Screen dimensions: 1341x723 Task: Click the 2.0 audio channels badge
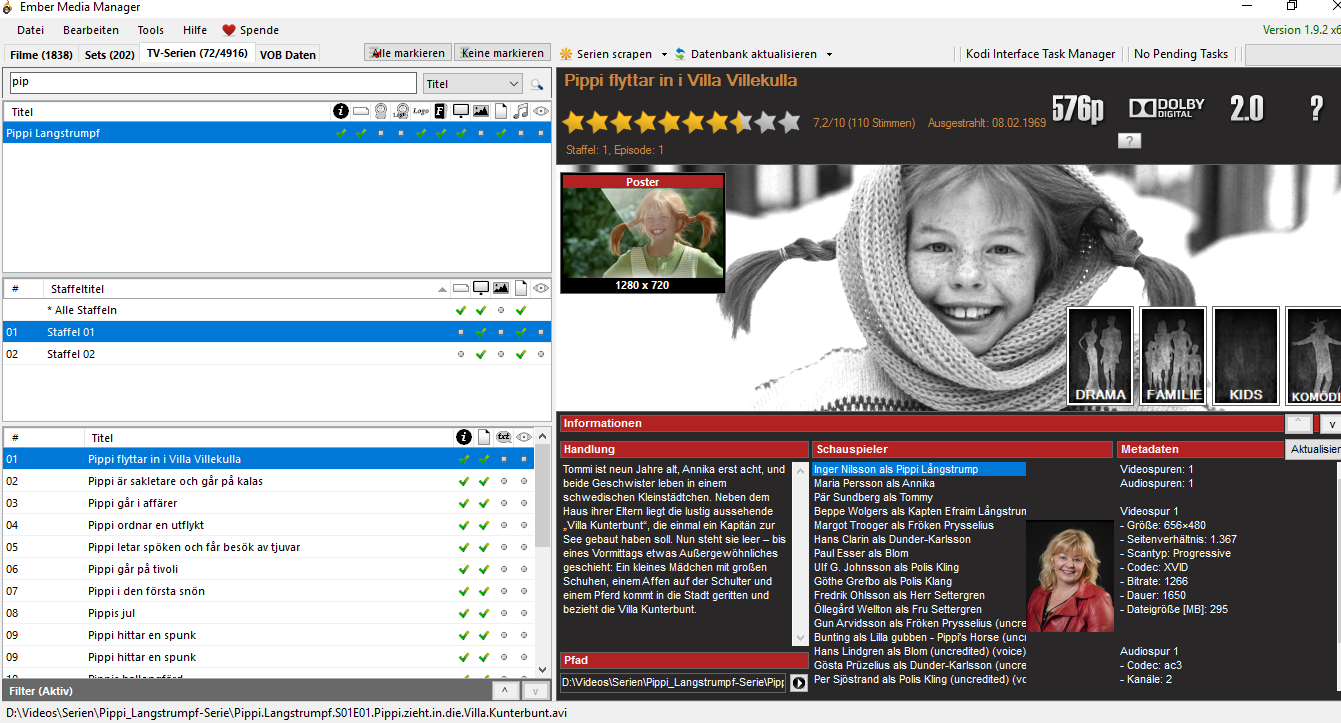[1246, 109]
